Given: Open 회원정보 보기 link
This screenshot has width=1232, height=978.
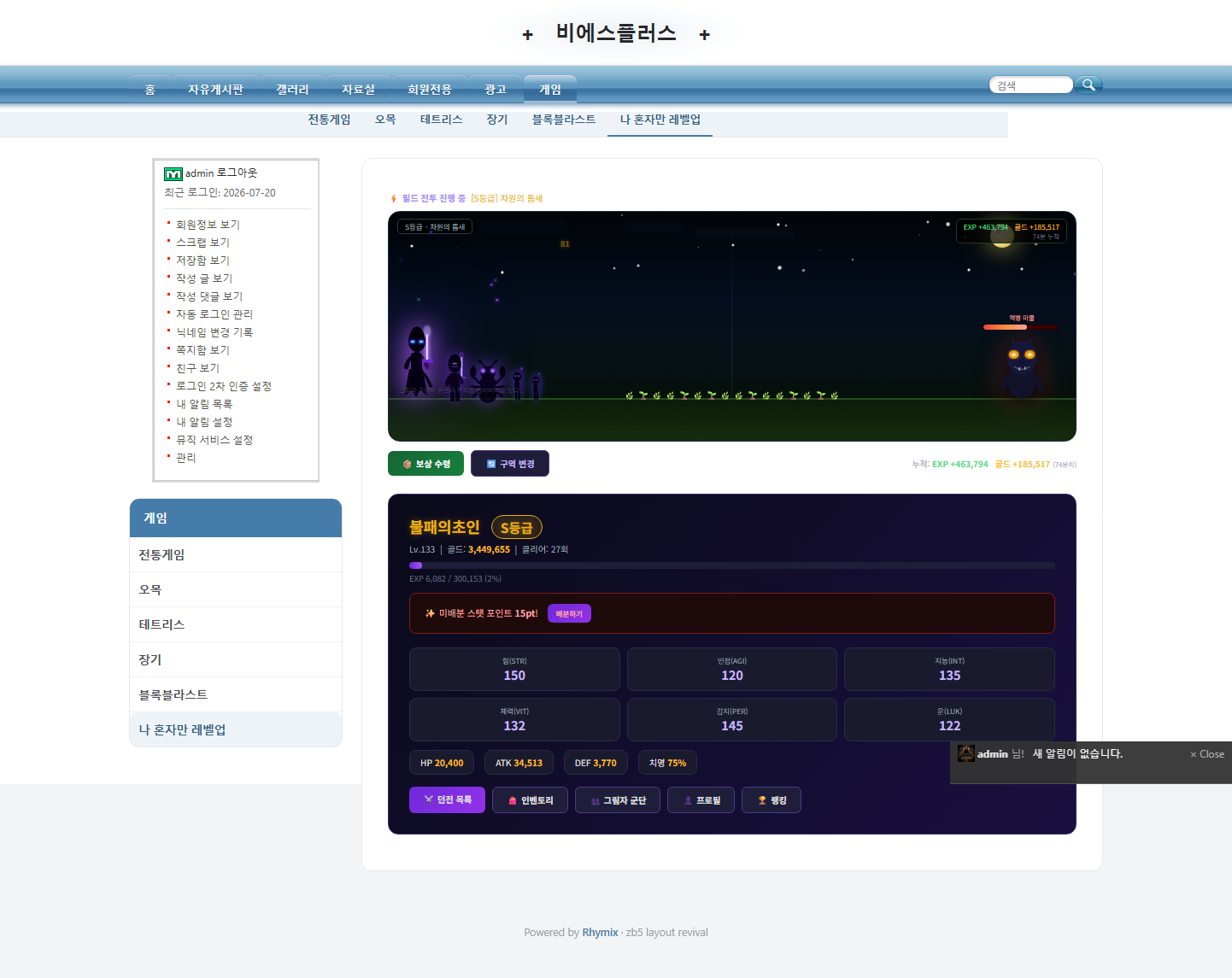Looking at the screenshot, I should (208, 225).
